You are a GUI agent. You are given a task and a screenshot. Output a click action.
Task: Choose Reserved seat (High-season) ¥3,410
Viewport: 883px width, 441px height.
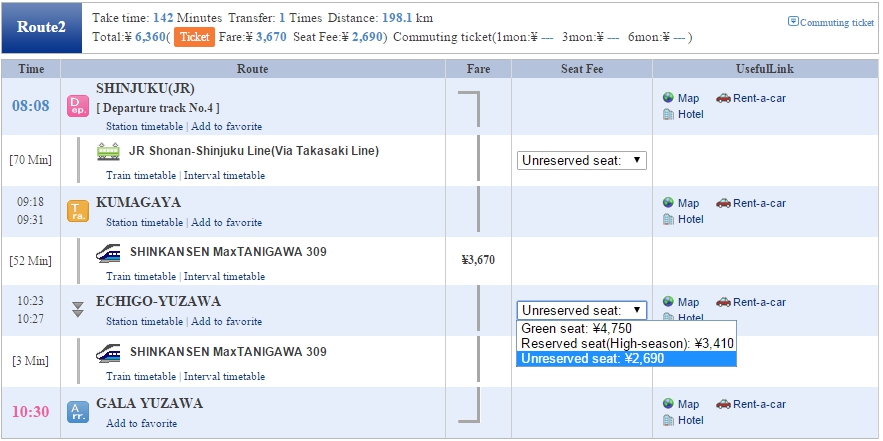click(626, 343)
